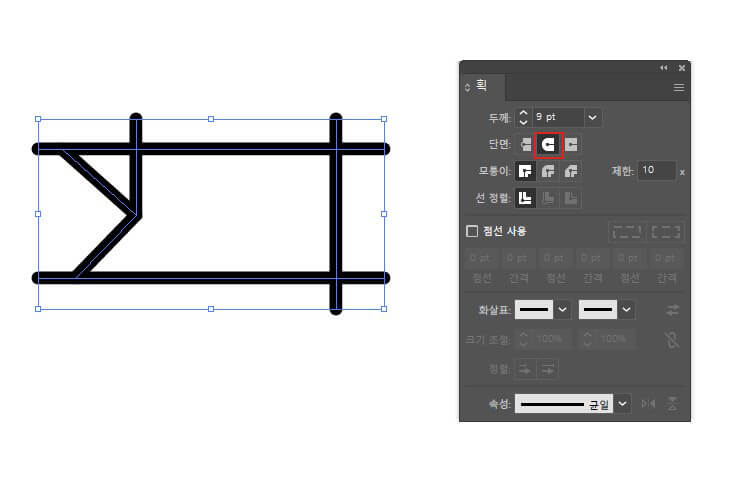The width and height of the screenshot is (737, 489).
Task: Click top-center selection handle on canvas
Action: (x=211, y=119)
